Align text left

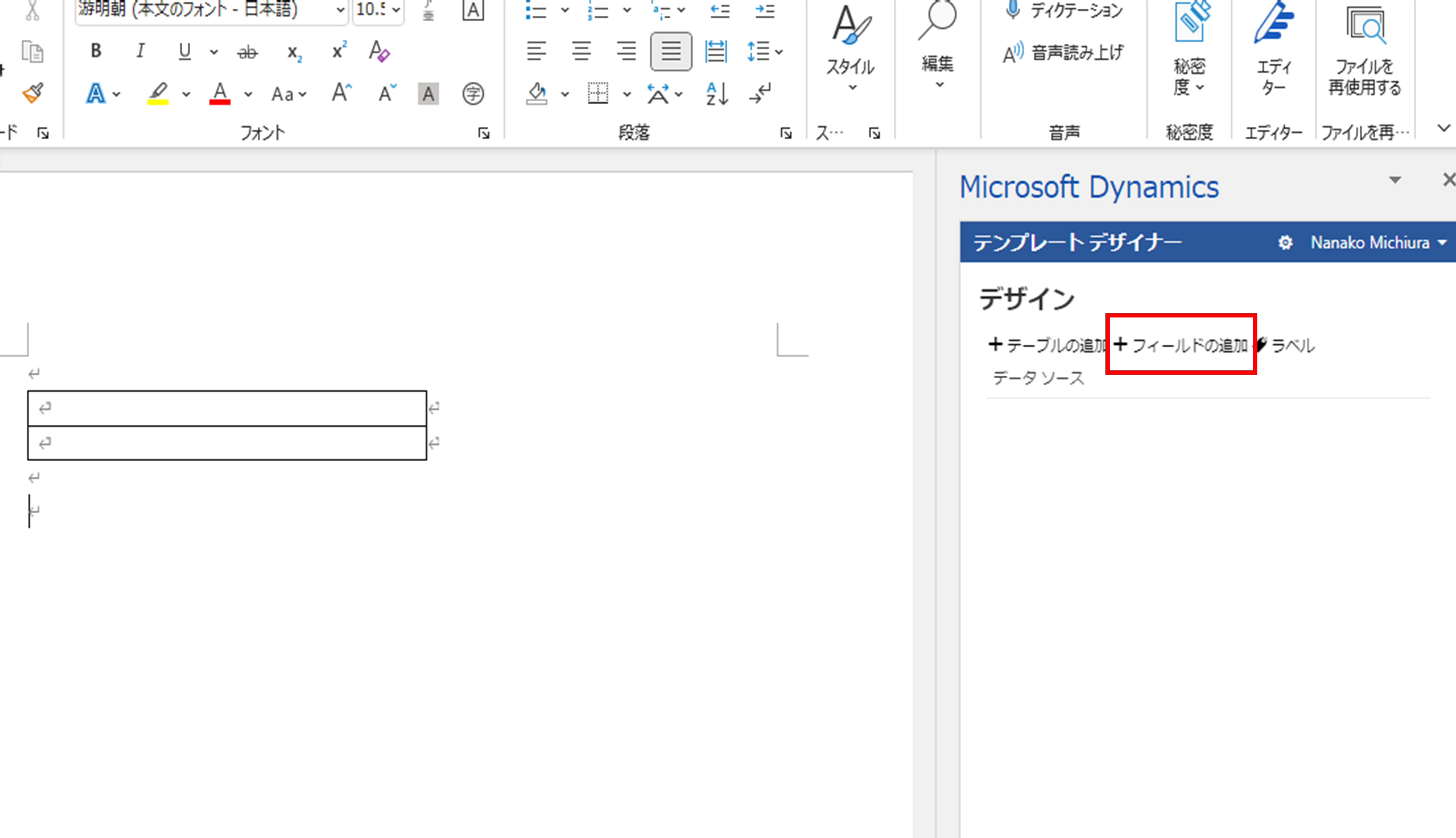point(536,51)
